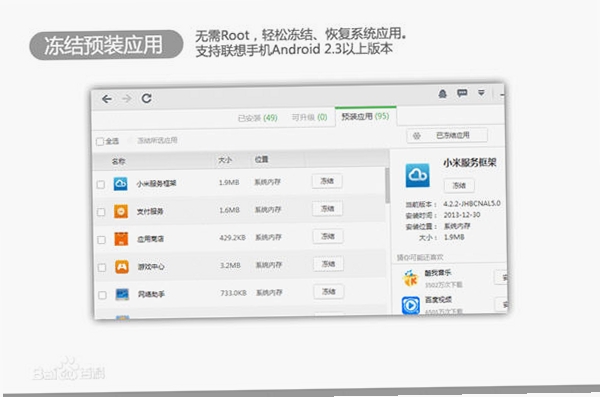Screen dimensions: 600x397
Task: Click 冻结所选应用 link
Action: click(157, 141)
